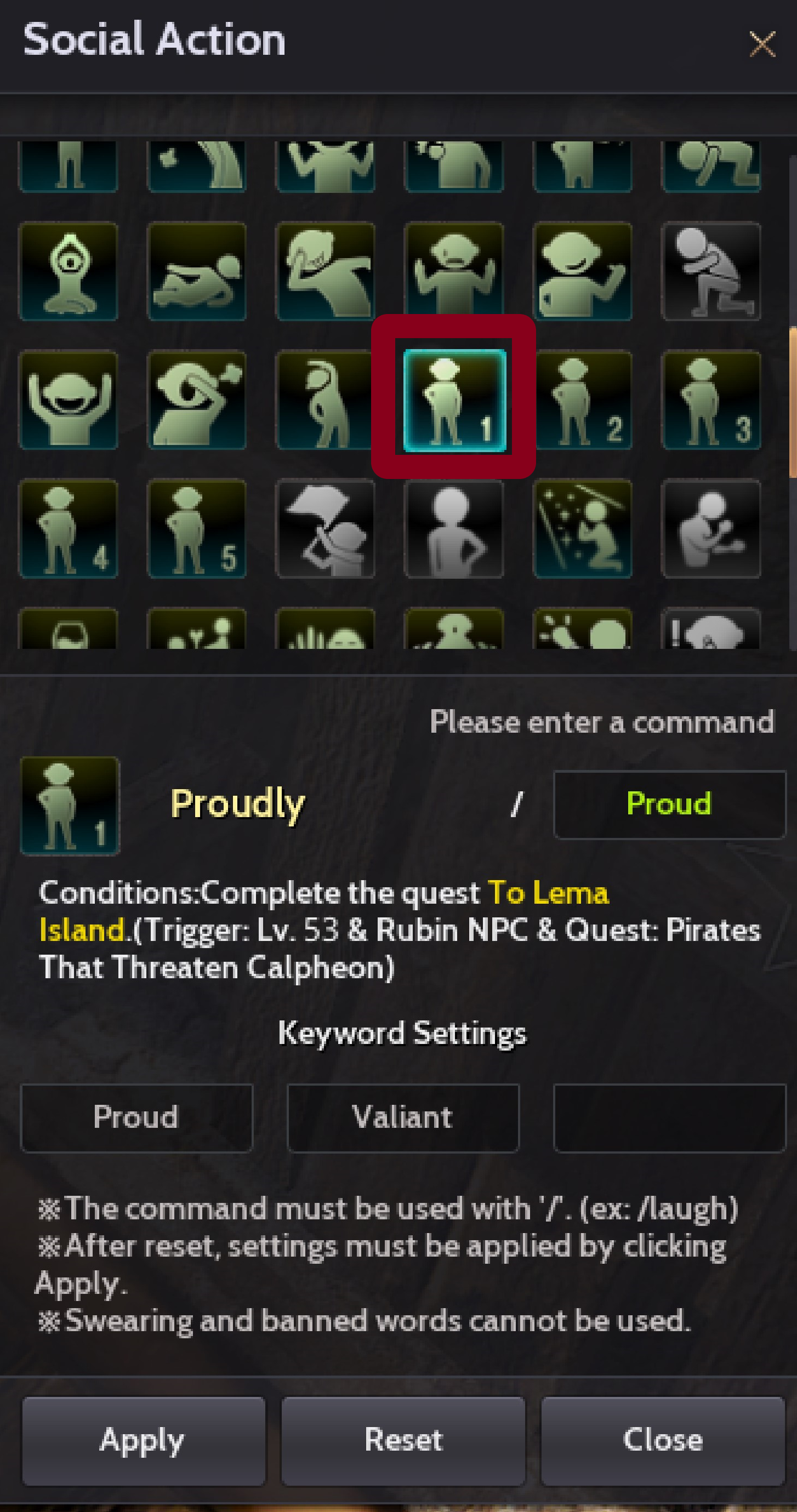The image size is (797, 1512).
Task: Click the action list scrollbar handle
Action: point(793,402)
